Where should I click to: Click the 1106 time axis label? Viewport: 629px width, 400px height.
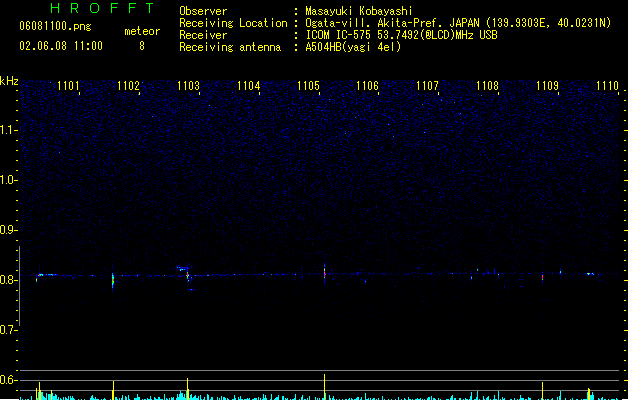click(x=367, y=86)
